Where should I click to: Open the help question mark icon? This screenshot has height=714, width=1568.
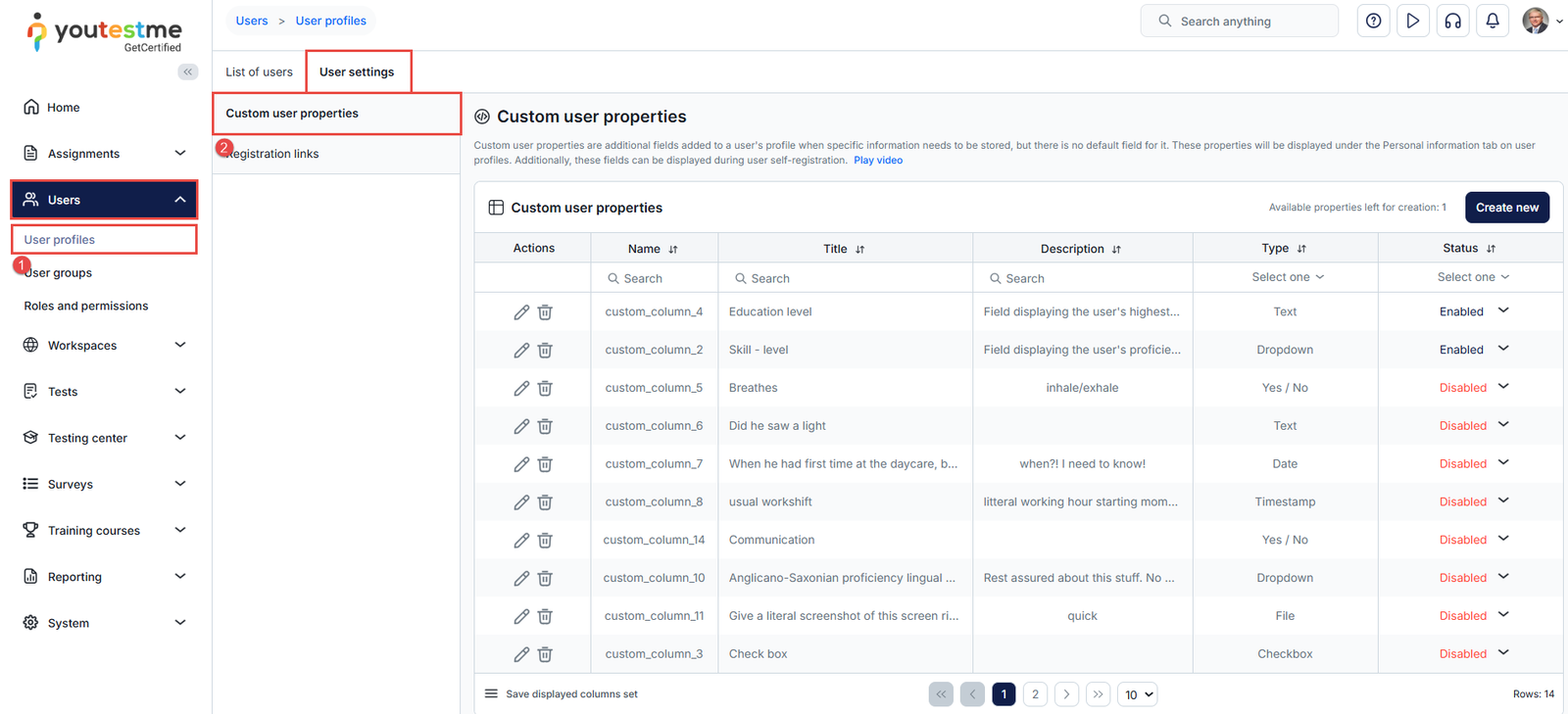coord(1373,21)
